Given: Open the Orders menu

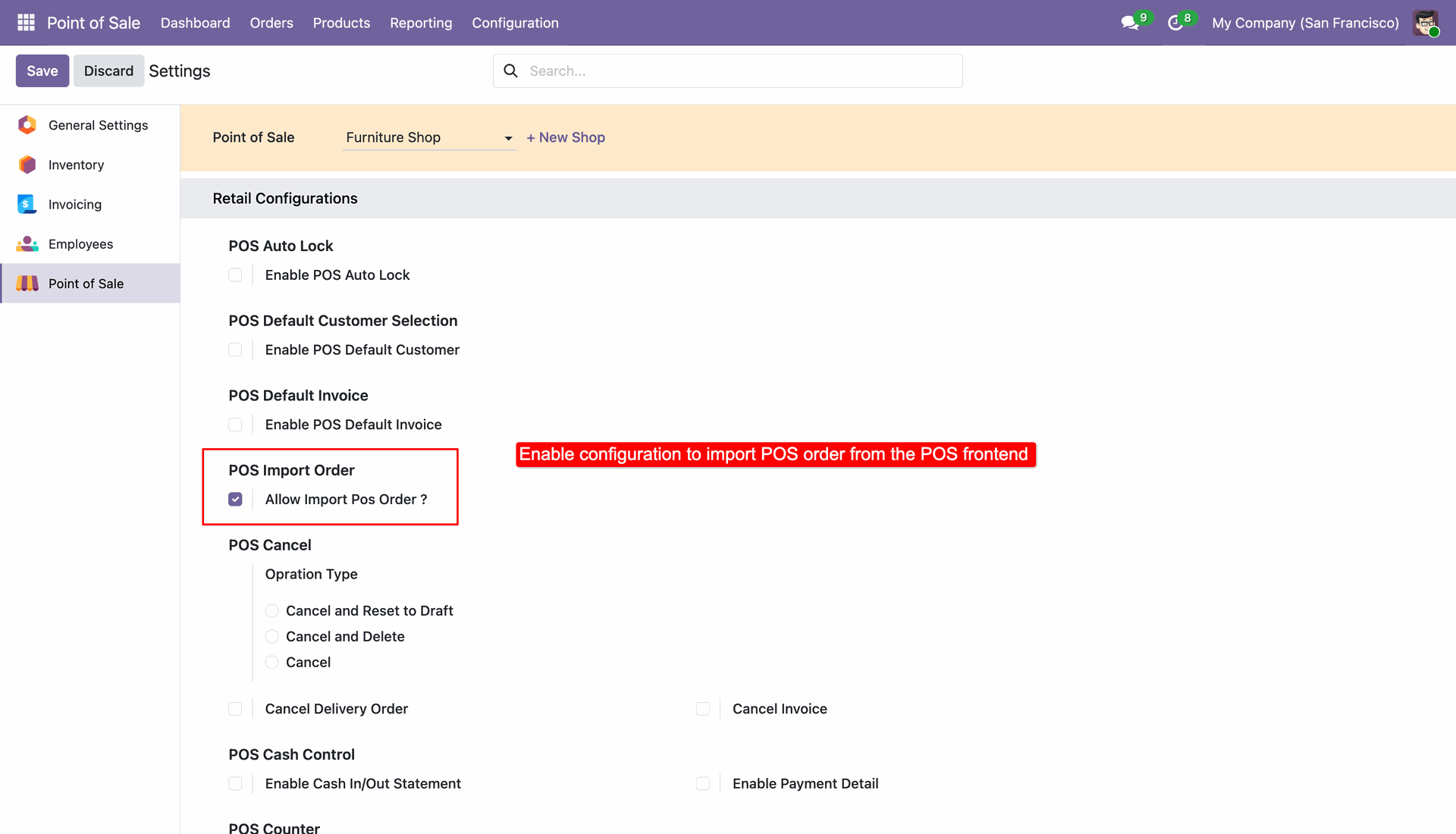Looking at the screenshot, I should click(271, 23).
